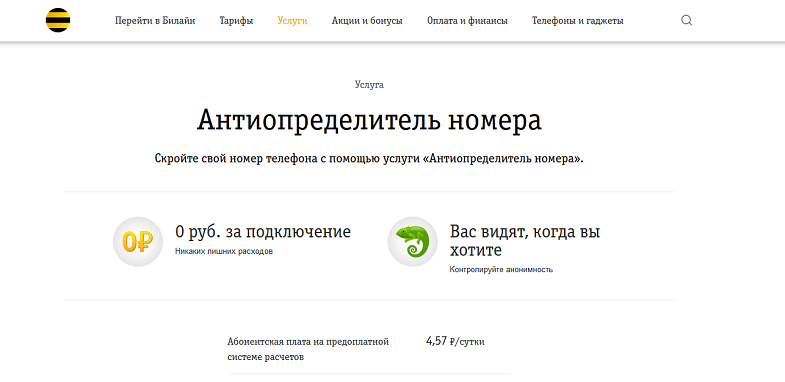This screenshot has height=382, width=785.
Task: Click 'Никаких лишних расходов' caption
Action: (224, 251)
